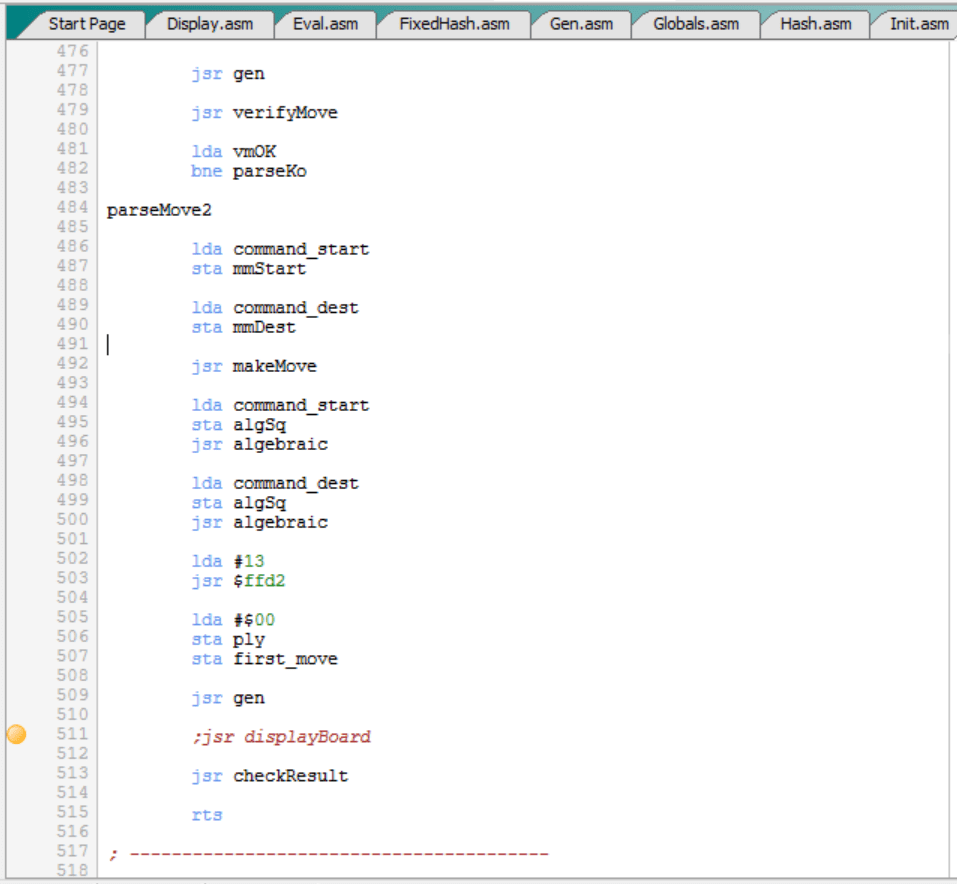Click the 'jsr verifyMove' instruction
The height and width of the screenshot is (884, 957).
click(x=264, y=113)
